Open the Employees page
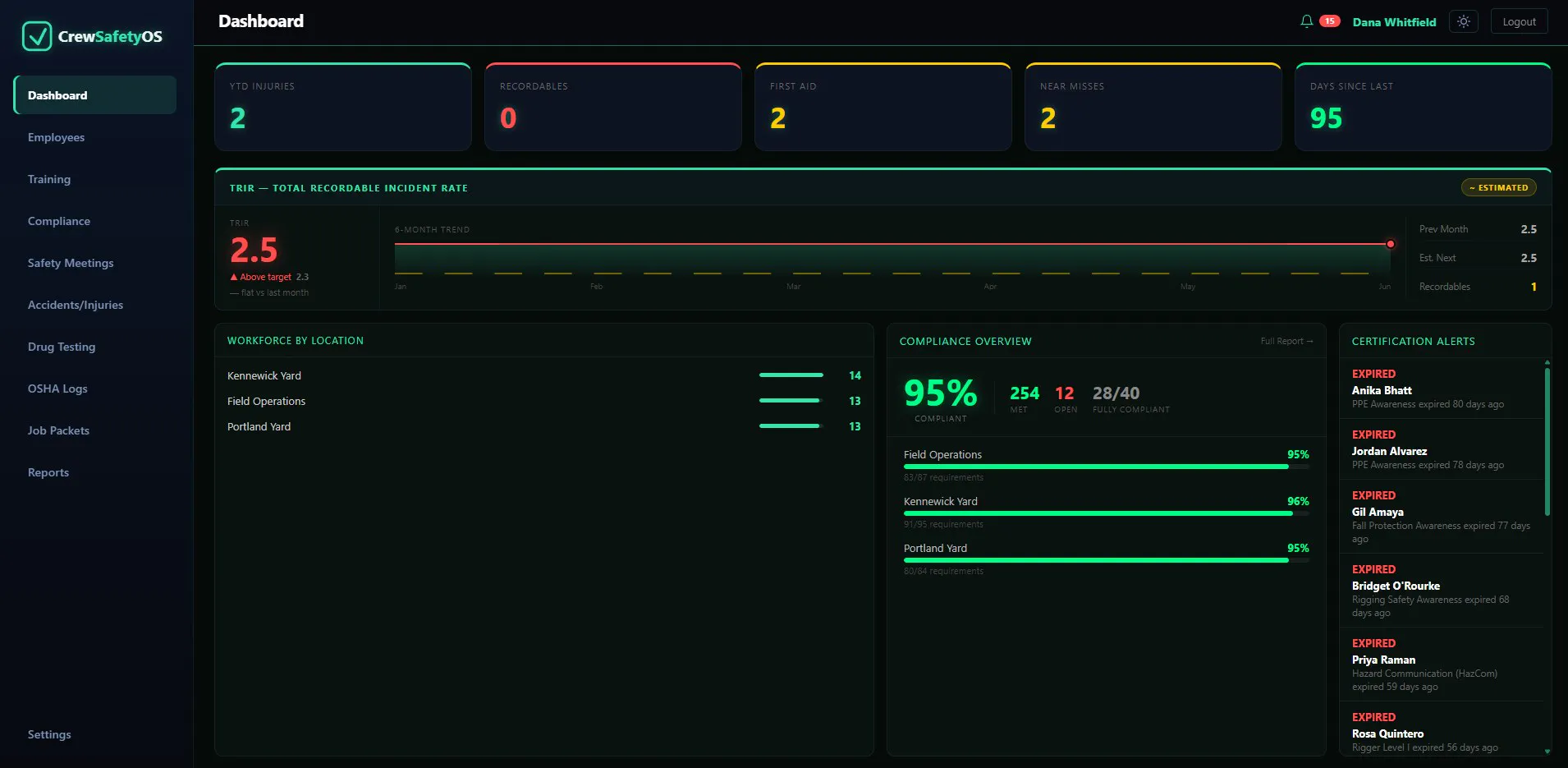The image size is (1568, 768). point(95,137)
